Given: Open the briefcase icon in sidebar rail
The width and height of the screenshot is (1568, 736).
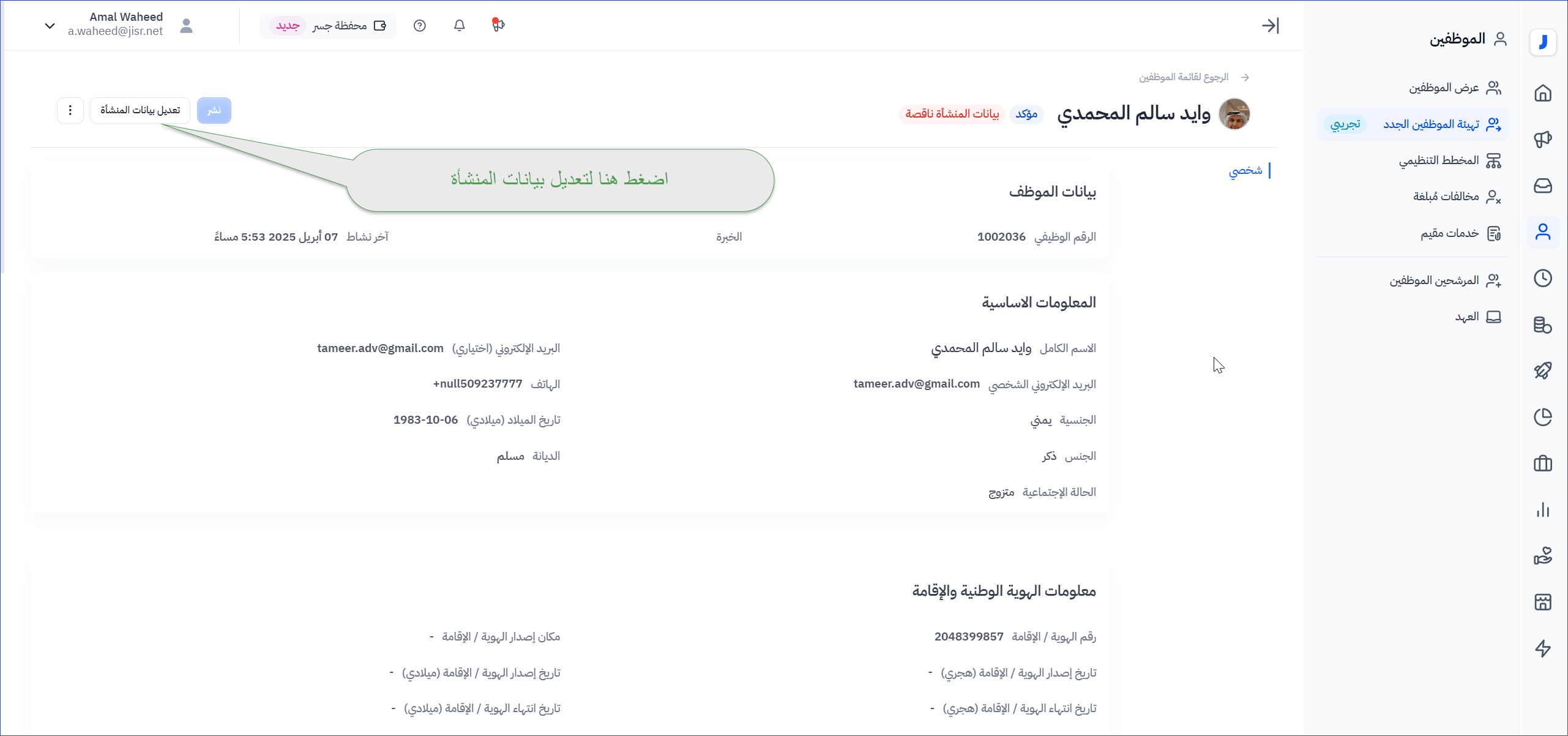Looking at the screenshot, I should coord(1542,464).
